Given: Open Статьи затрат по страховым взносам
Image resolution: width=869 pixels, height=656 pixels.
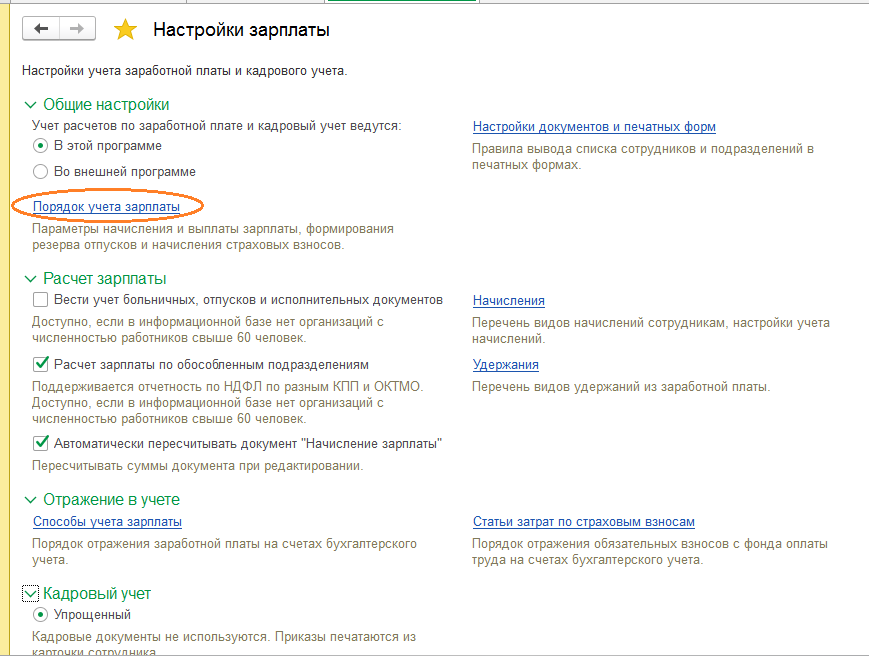Looking at the screenshot, I should (585, 522).
